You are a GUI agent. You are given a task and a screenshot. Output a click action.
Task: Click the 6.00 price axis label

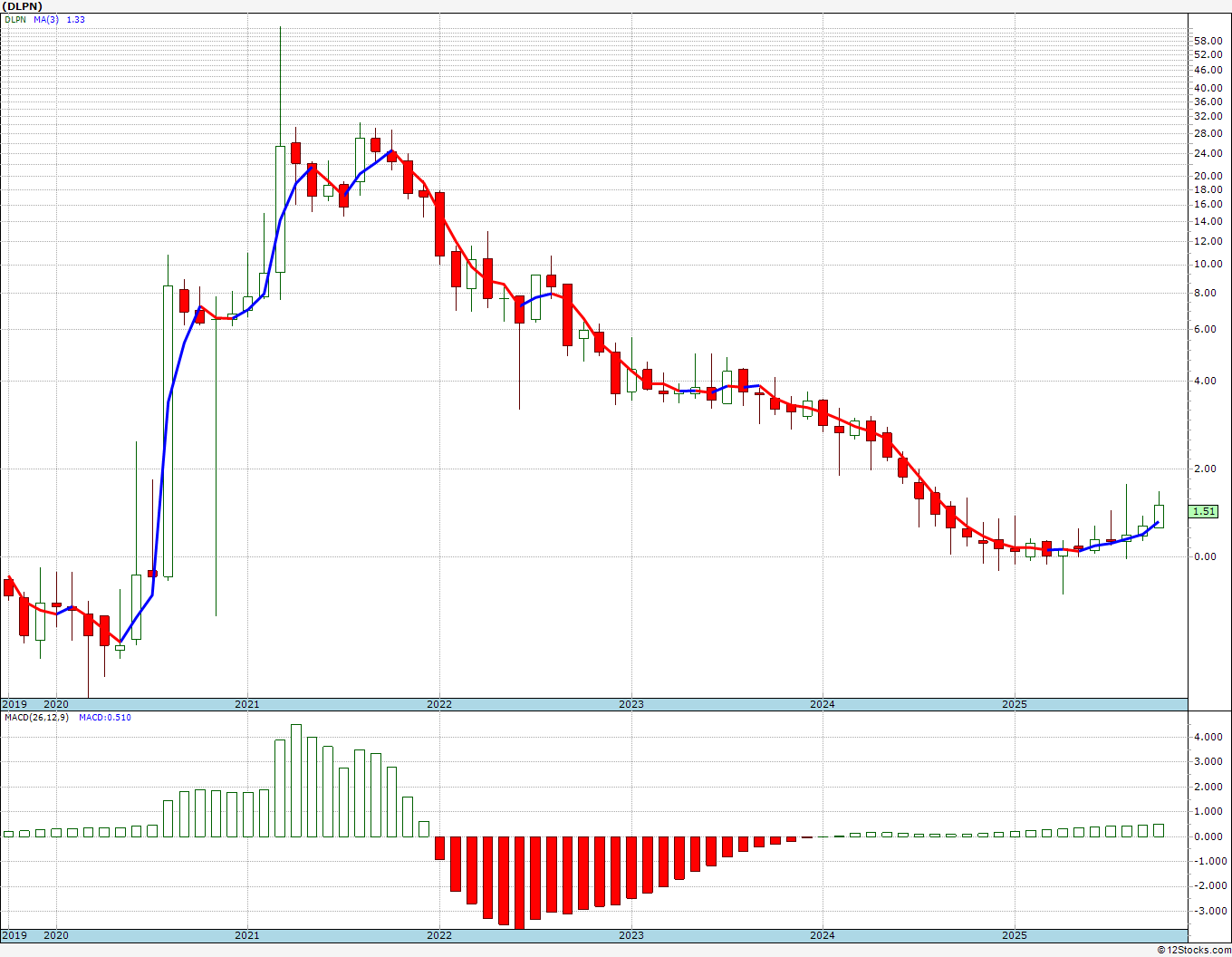tap(1204, 329)
